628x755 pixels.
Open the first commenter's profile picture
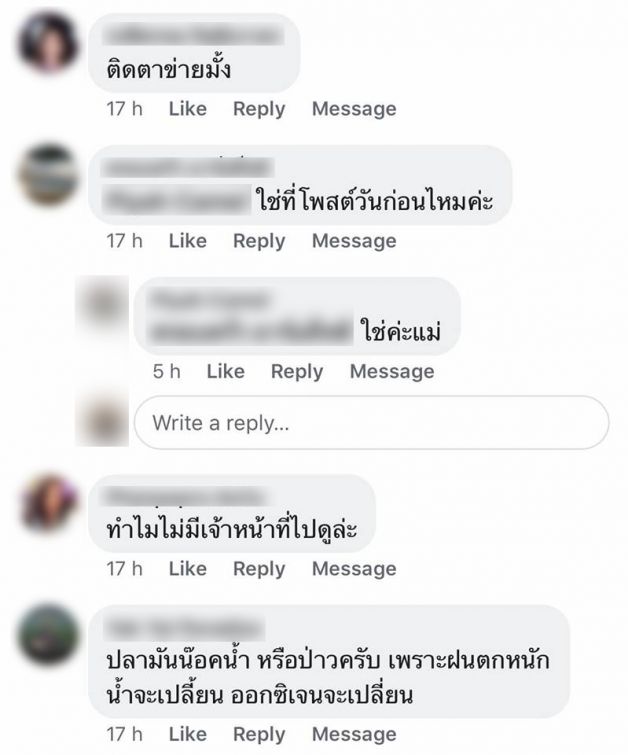coord(48,44)
